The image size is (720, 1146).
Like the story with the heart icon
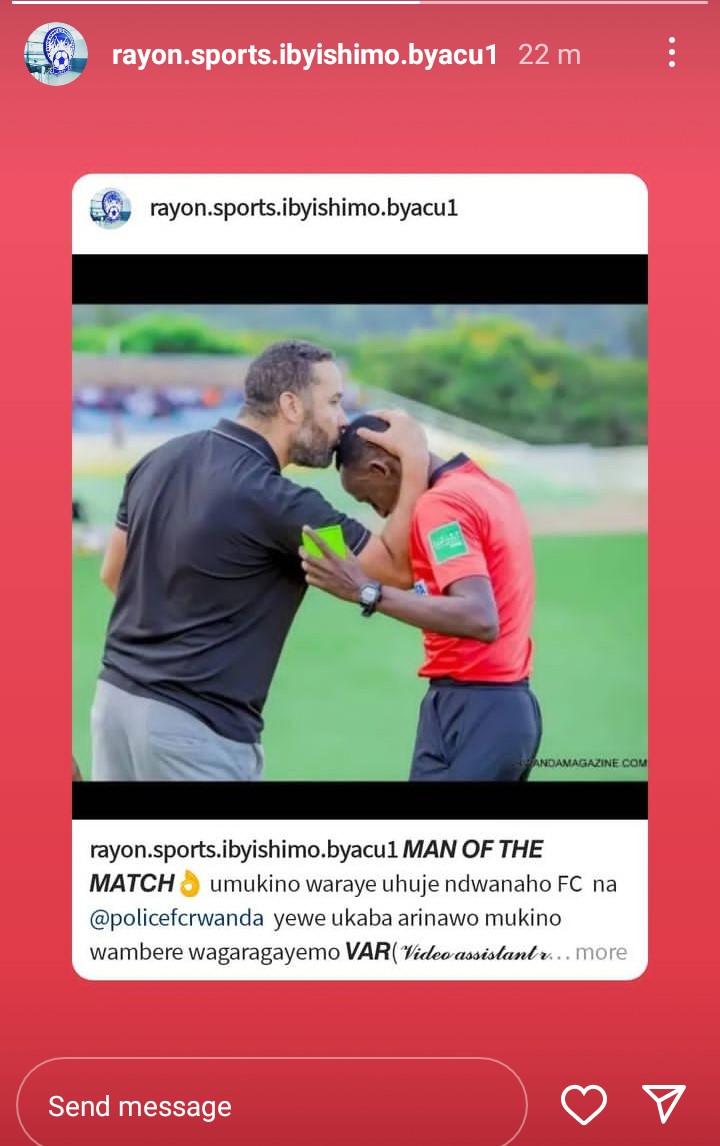(x=583, y=1104)
